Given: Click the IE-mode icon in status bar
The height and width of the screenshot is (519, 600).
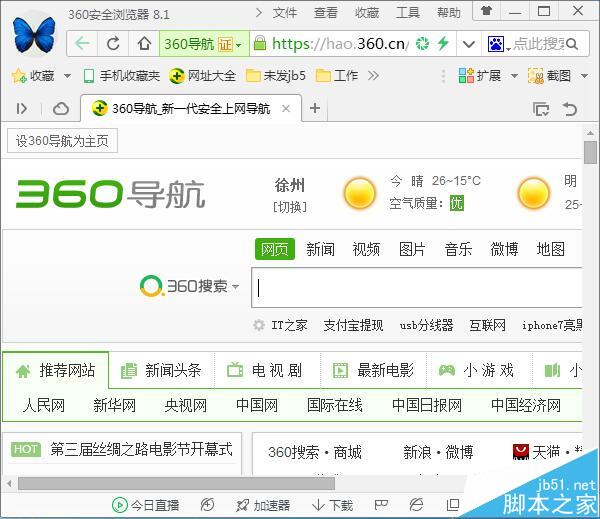Looking at the screenshot, I should (416, 505).
